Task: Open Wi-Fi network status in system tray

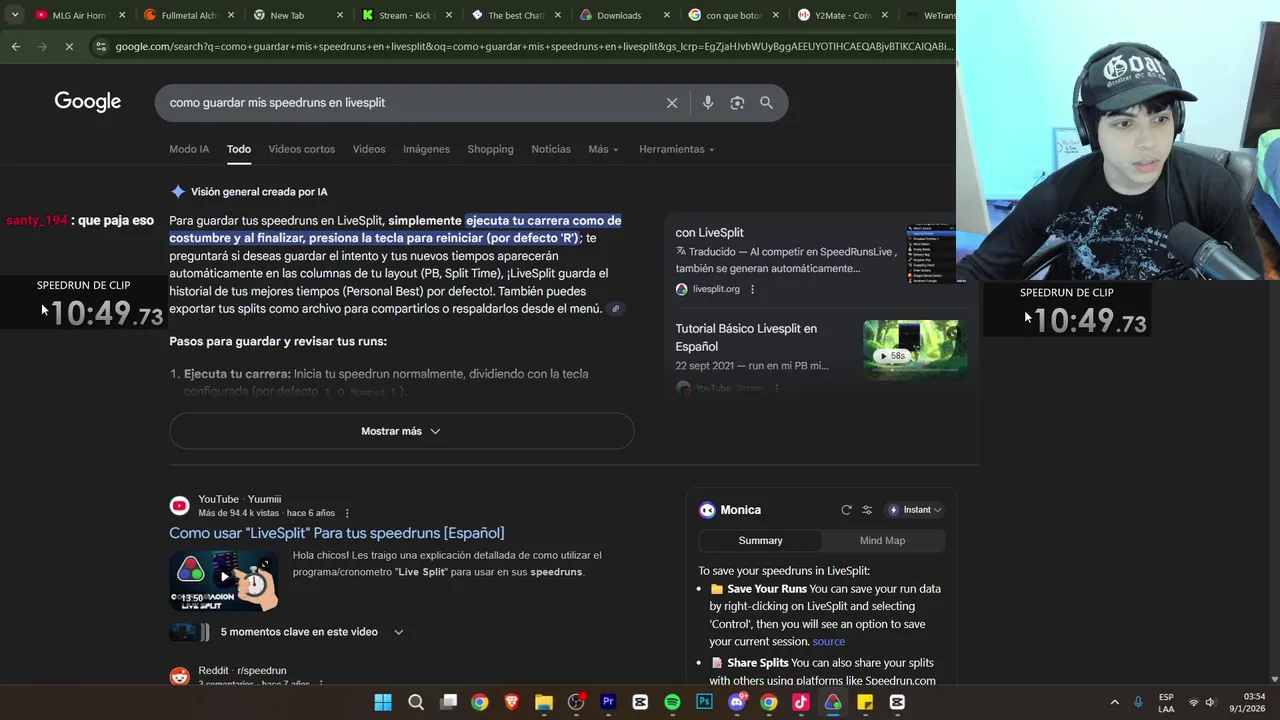Action: click(x=1193, y=702)
